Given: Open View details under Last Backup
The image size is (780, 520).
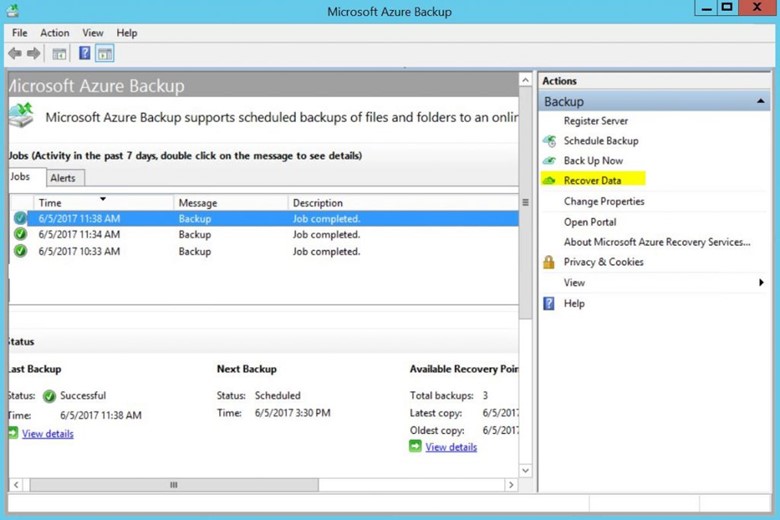Looking at the screenshot, I should 48,433.
